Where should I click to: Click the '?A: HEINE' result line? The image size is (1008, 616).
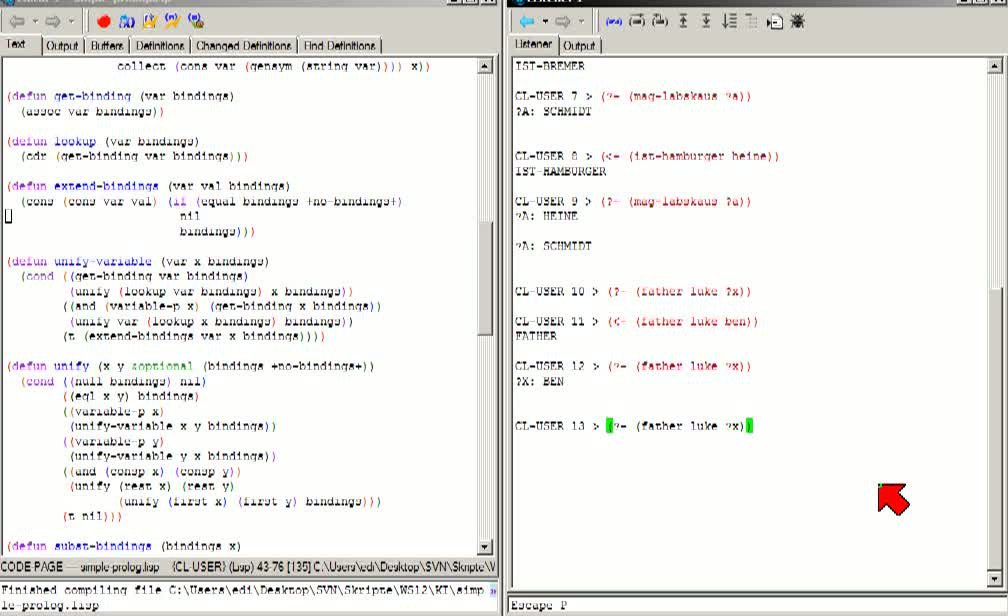pyautogui.click(x=547, y=216)
